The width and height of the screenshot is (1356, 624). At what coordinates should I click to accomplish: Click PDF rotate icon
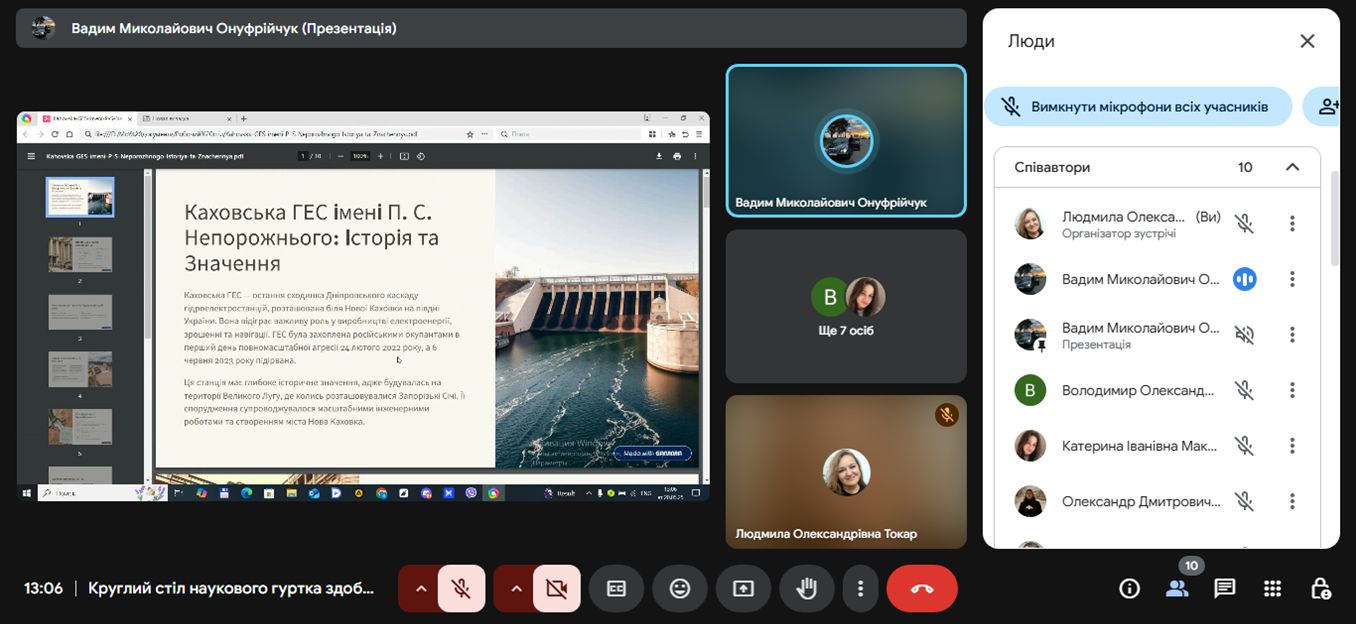421,156
